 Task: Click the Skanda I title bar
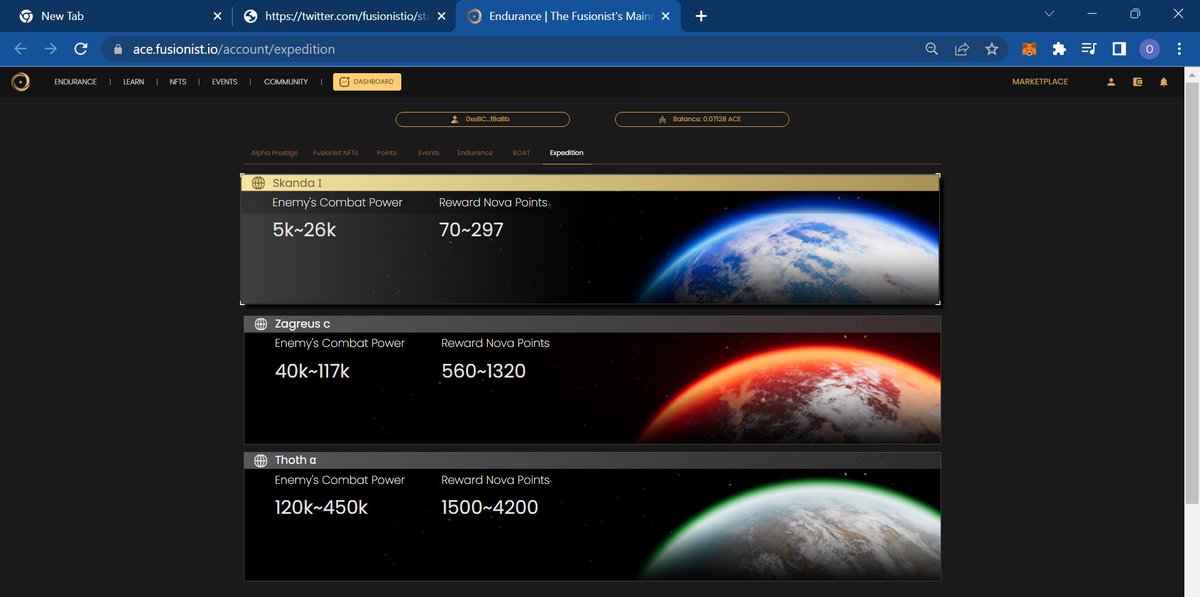(x=590, y=183)
